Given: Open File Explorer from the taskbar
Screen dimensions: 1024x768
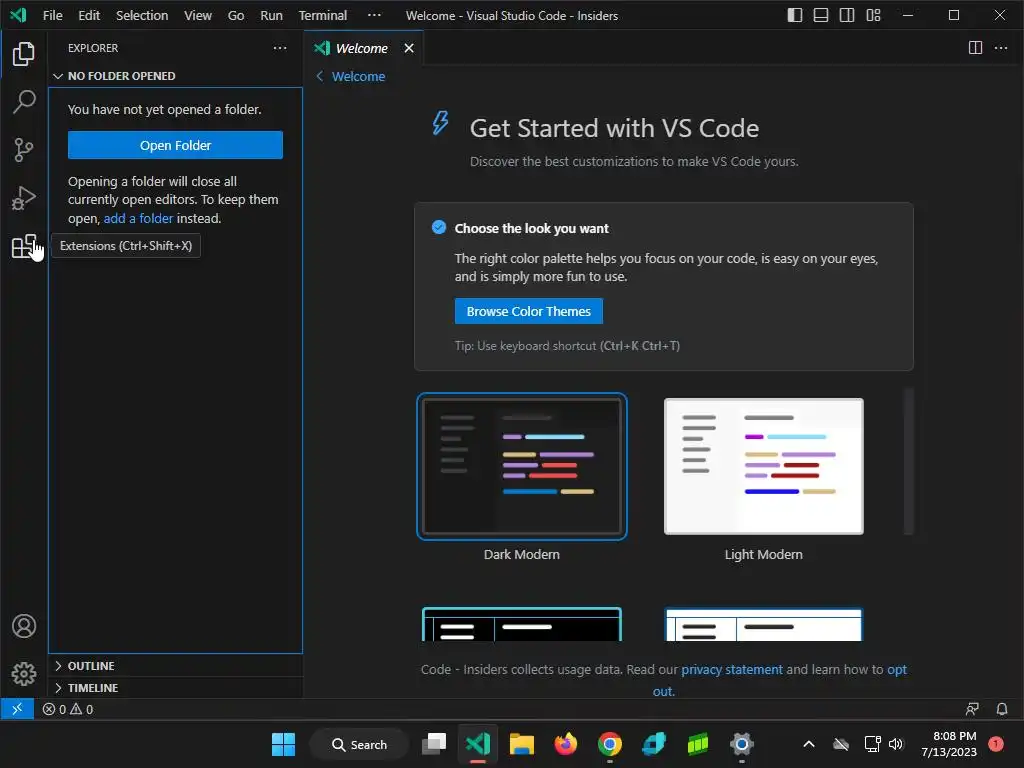Looking at the screenshot, I should coord(522,744).
